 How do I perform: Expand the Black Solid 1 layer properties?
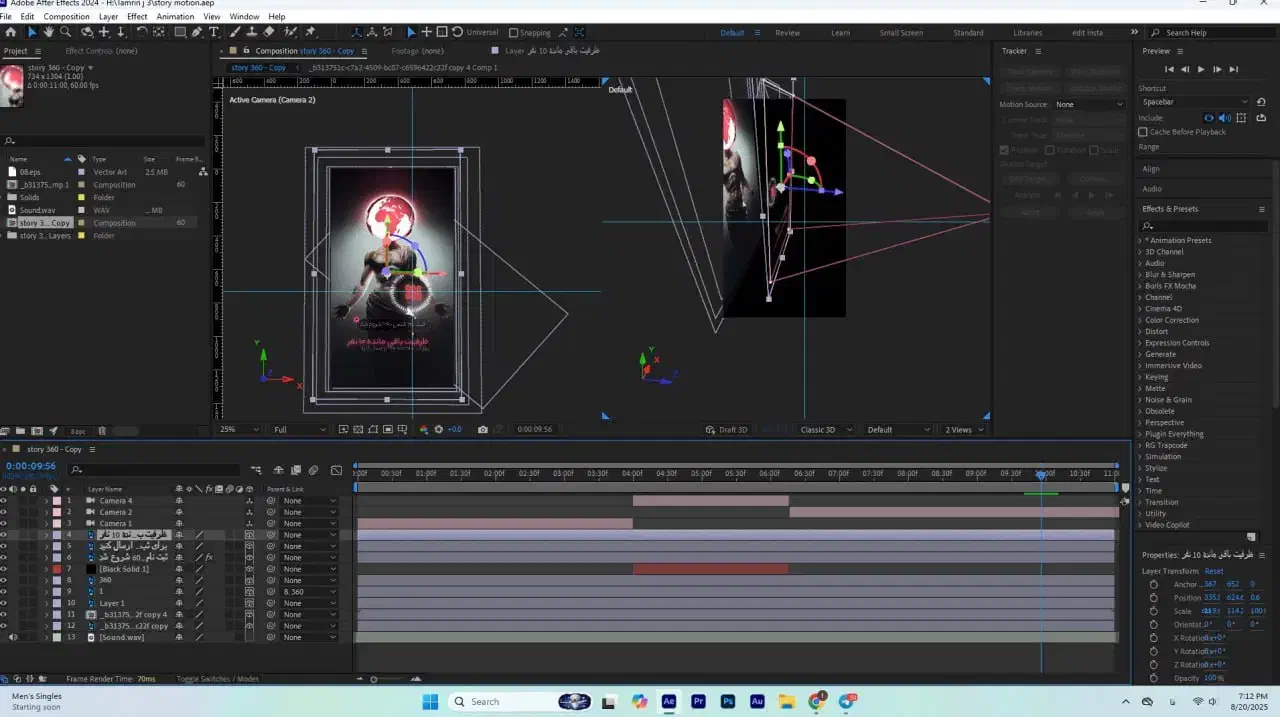[46, 569]
